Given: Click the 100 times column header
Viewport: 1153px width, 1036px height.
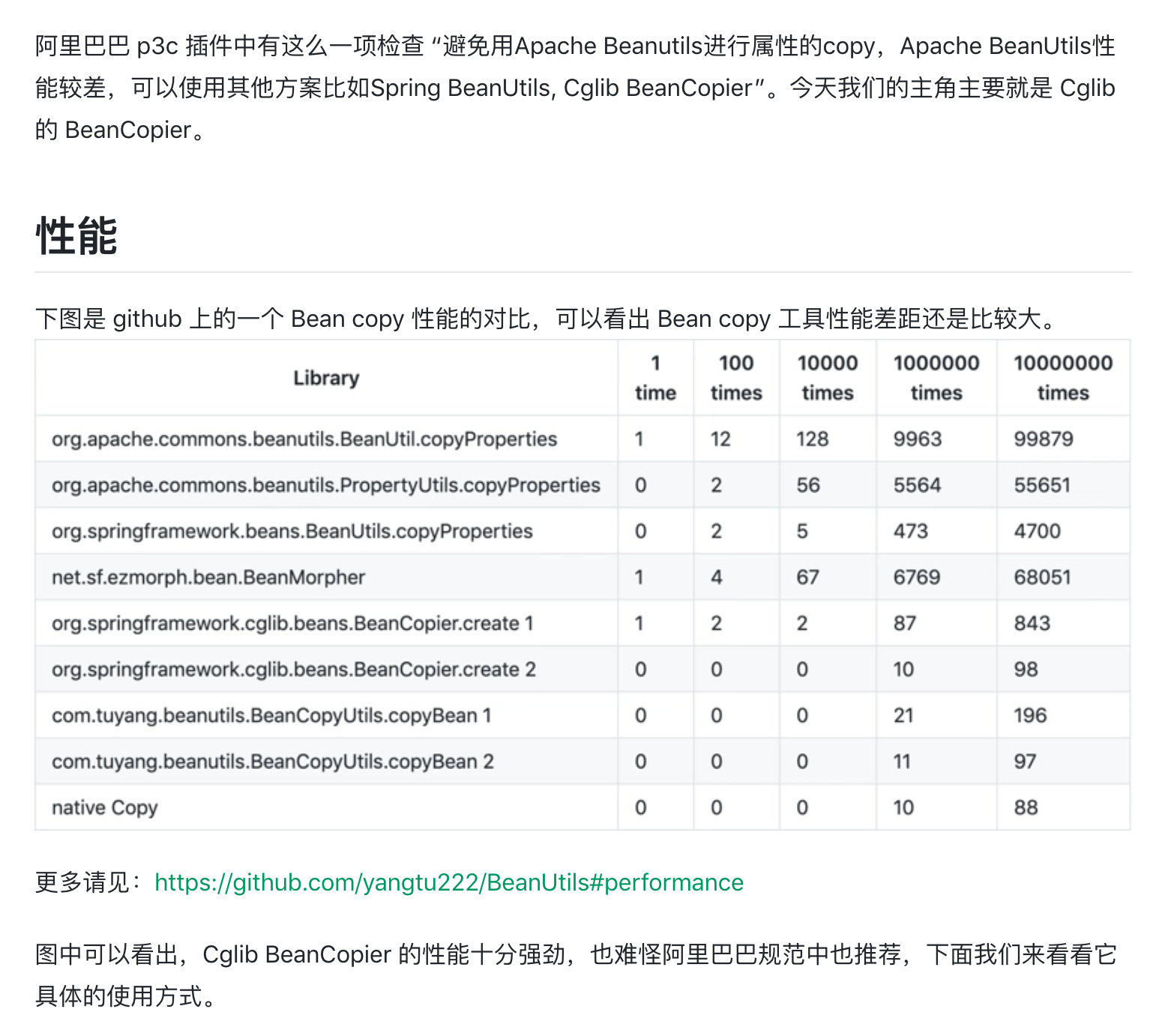Looking at the screenshot, I should click(x=736, y=378).
